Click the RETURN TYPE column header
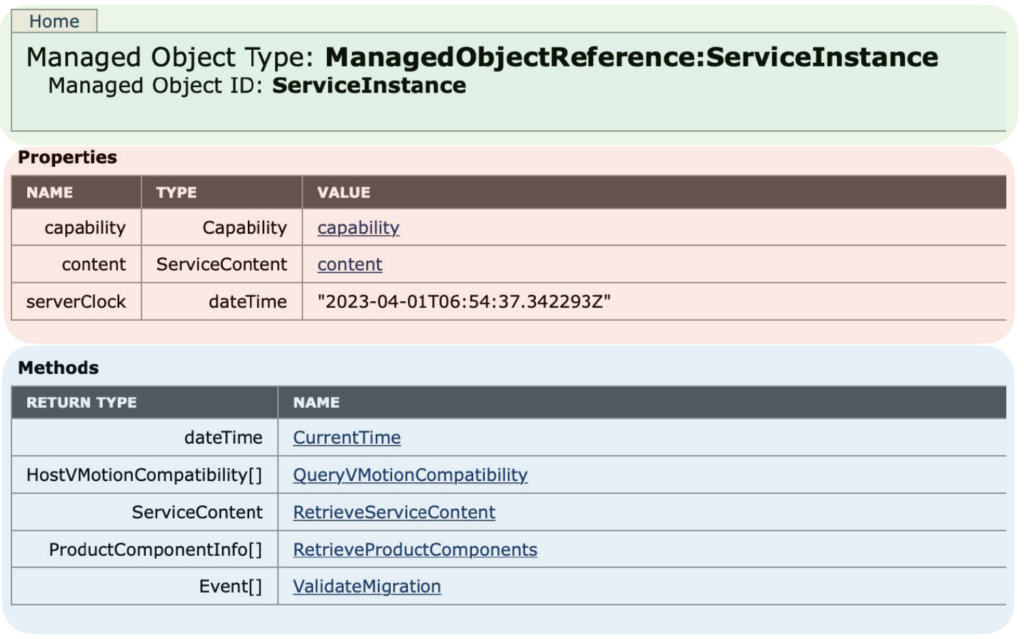The image size is (1024, 639). click(x=81, y=402)
